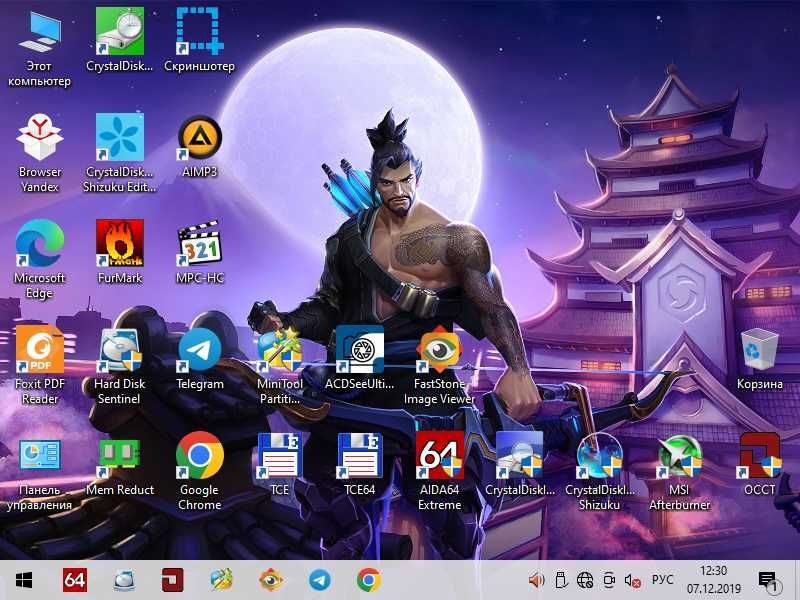Click Telegram icon in taskbar
The width and height of the screenshot is (800, 600).
(x=320, y=580)
